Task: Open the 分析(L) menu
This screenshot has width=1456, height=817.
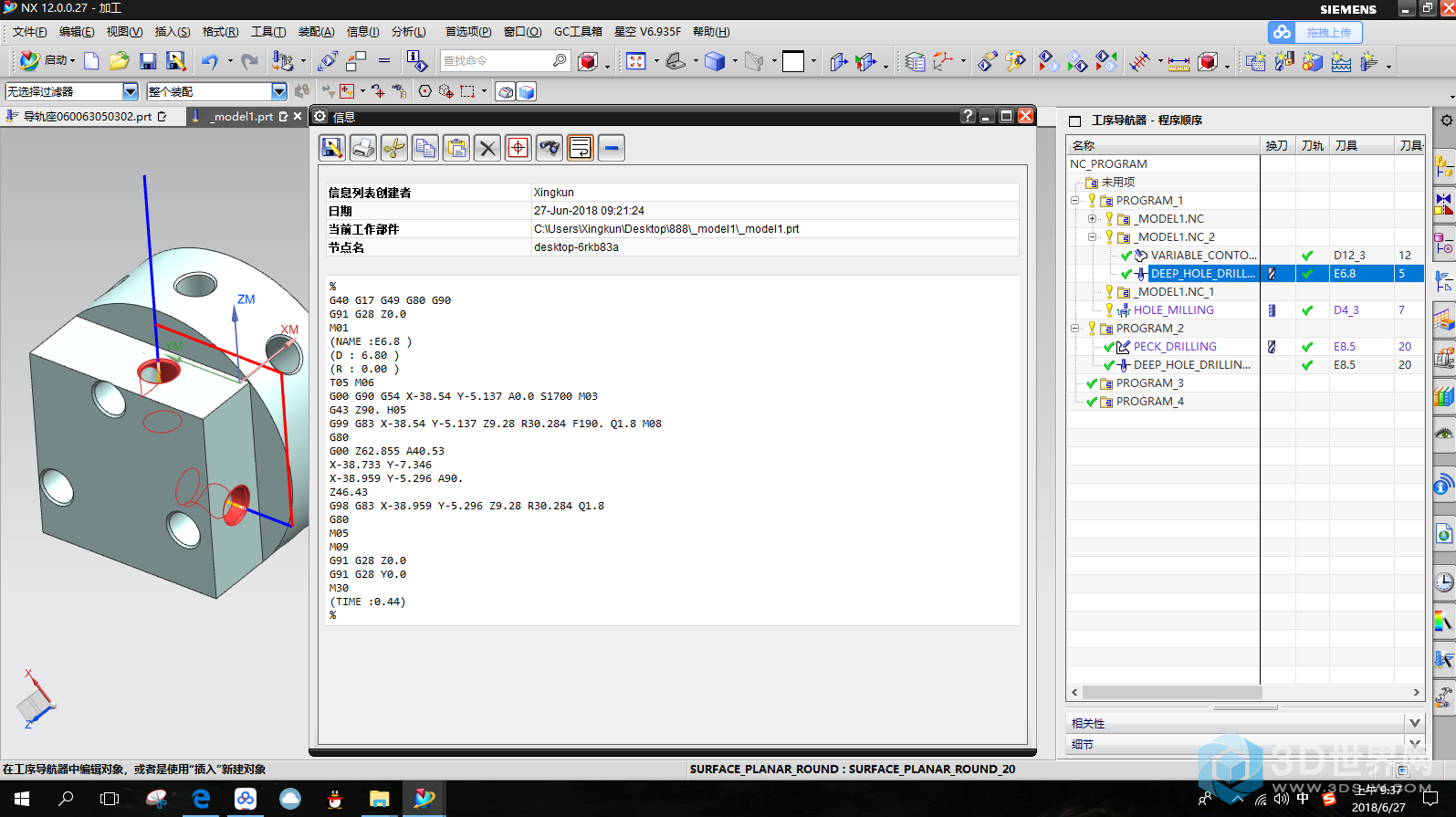Action: click(x=409, y=32)
